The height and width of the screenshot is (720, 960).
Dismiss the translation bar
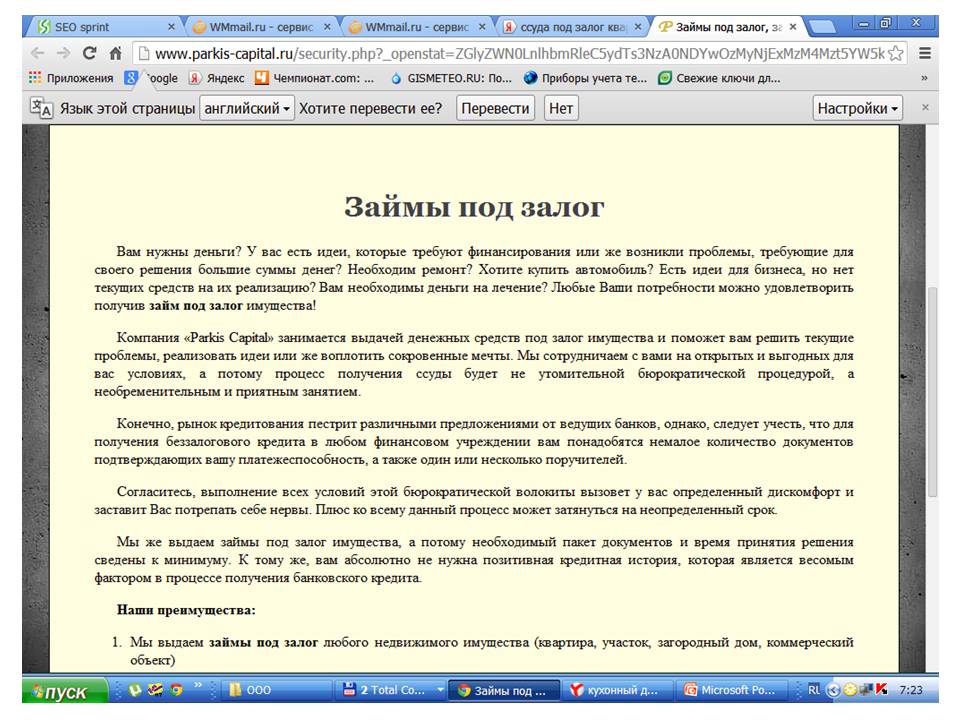point(925,107)
